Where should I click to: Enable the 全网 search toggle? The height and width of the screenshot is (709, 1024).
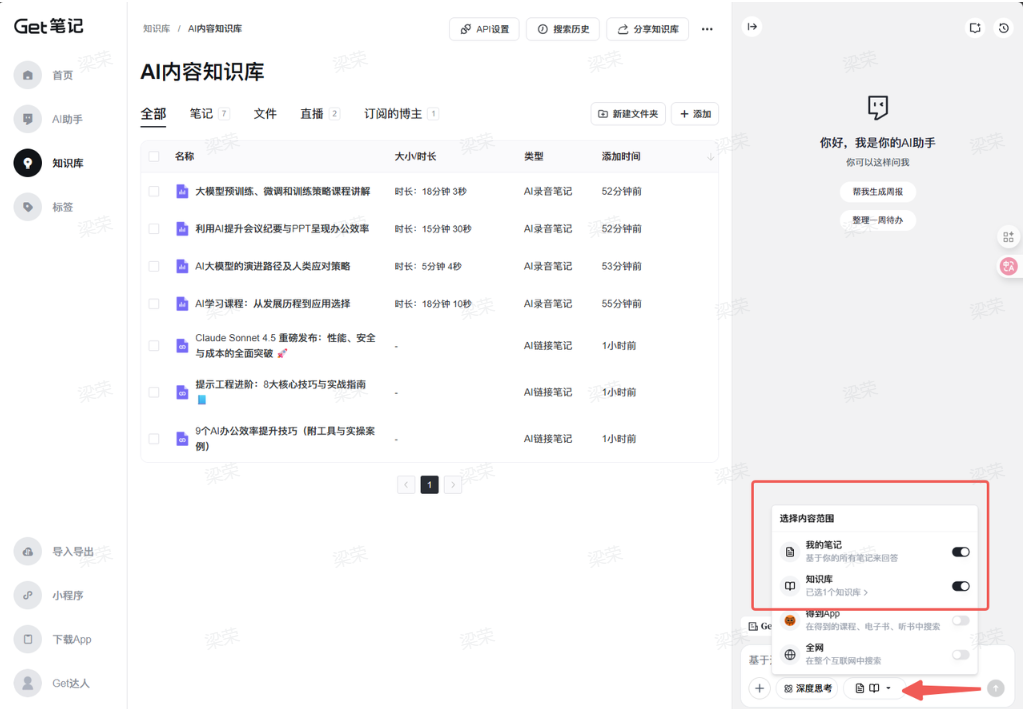coord(960,654)
